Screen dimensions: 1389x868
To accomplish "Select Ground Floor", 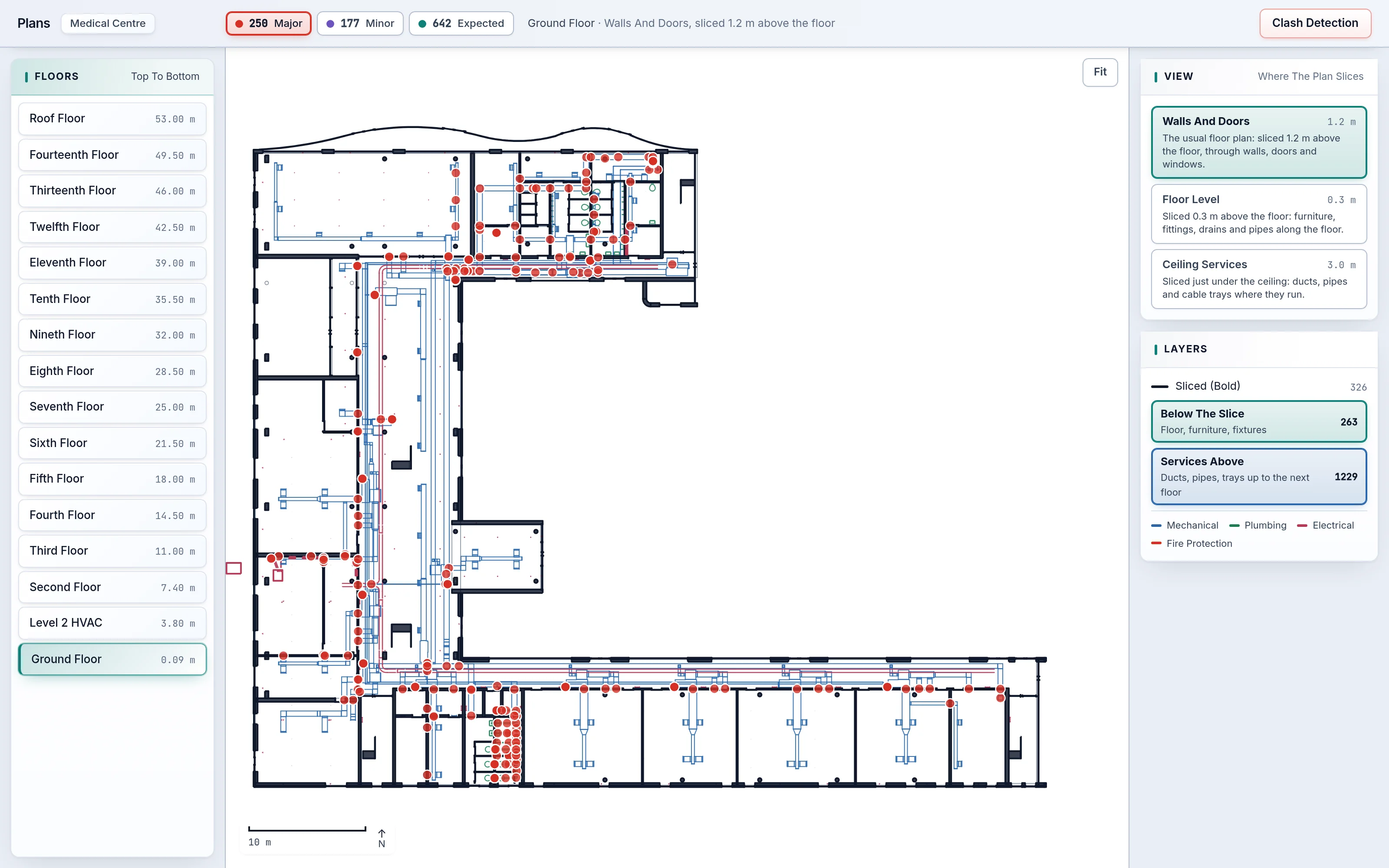I will 112,660.
